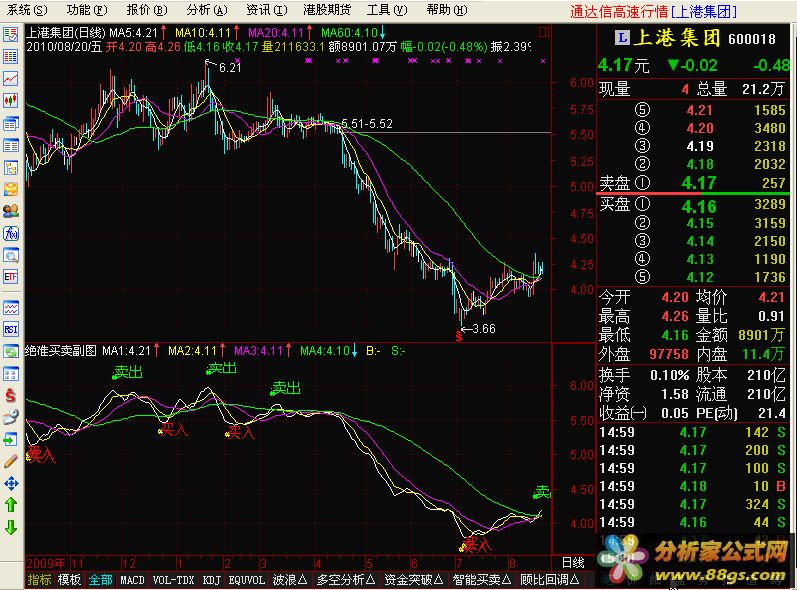This screenshot has width=797, height=590.
Task: Click the stock code 600018
Action: point(752,39)
